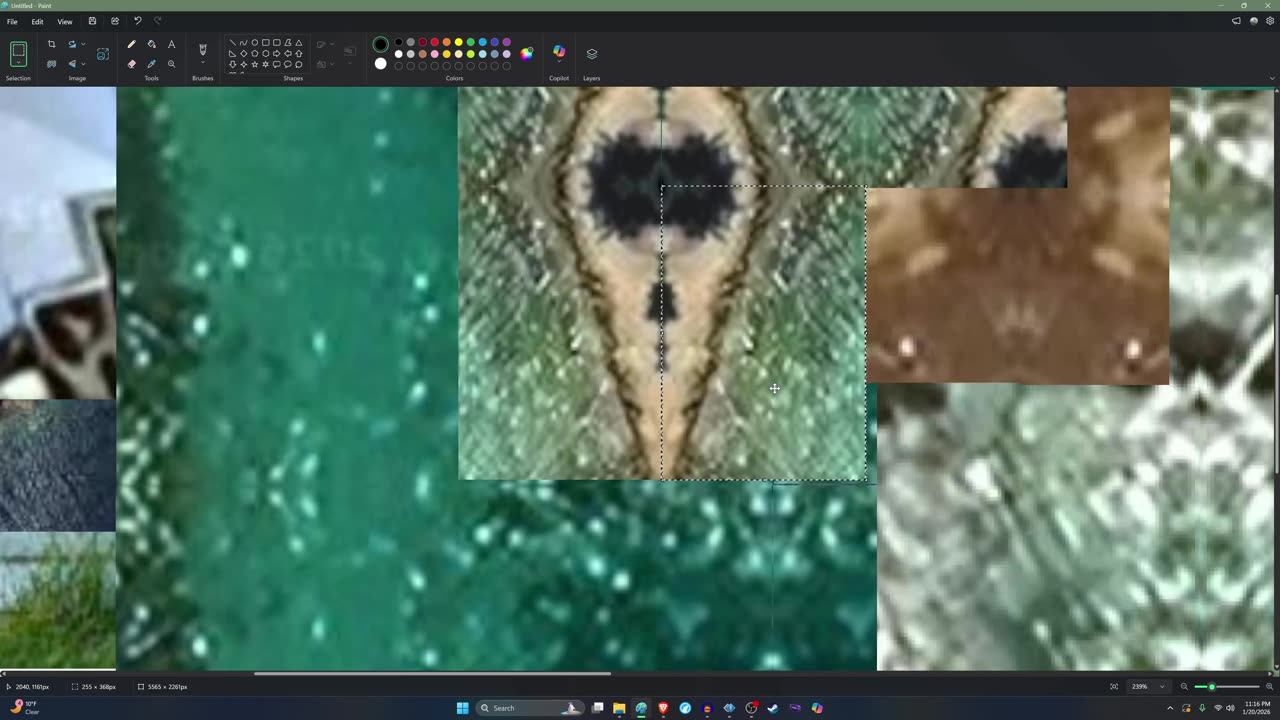
Task: Click the taskbar Search box
Action: 530,708
